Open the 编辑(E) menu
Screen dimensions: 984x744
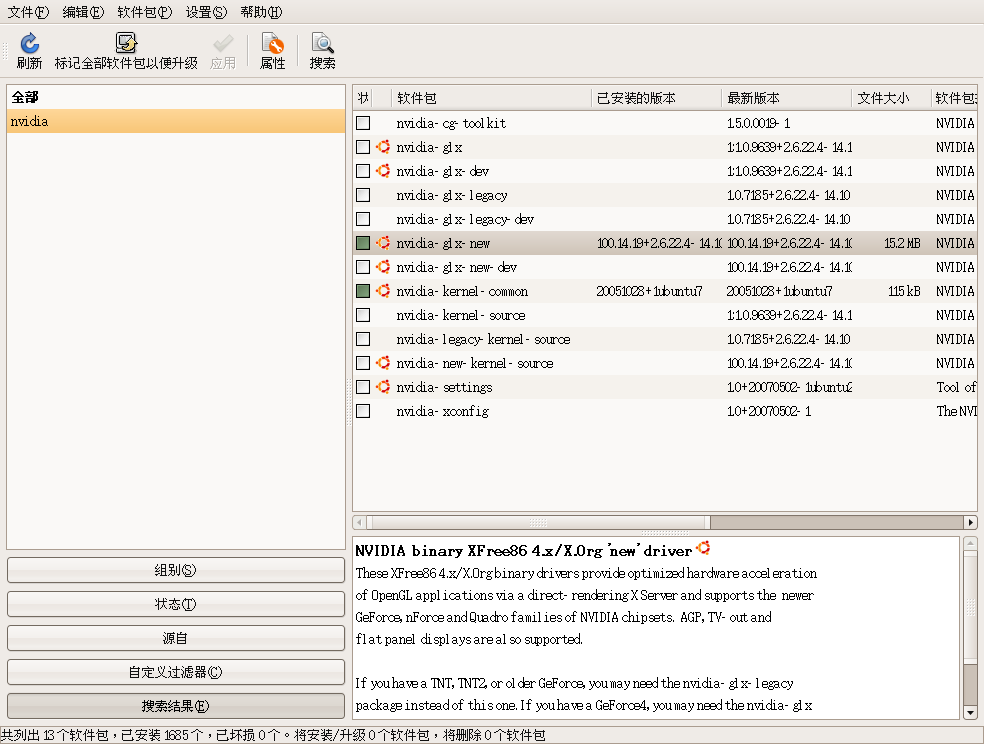83,12
